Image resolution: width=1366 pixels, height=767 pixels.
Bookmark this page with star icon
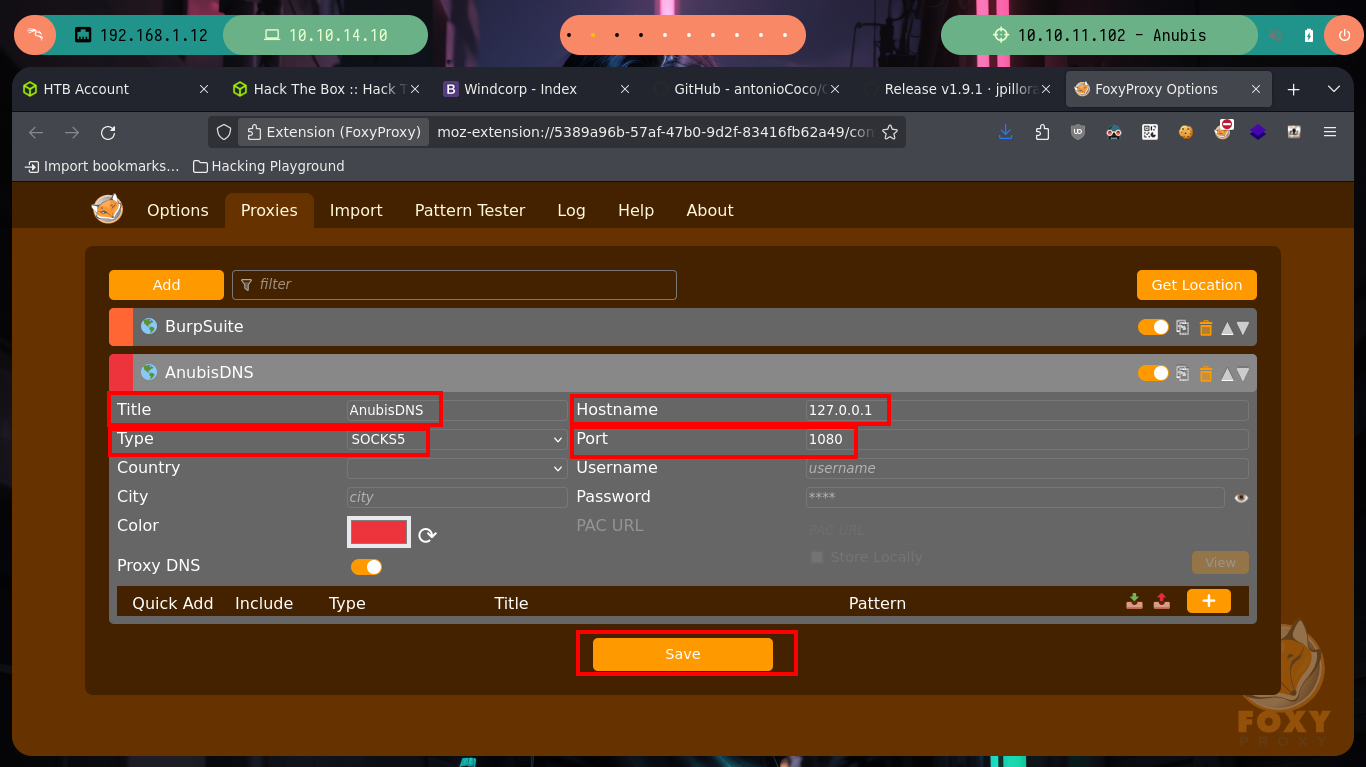[890, 132]
